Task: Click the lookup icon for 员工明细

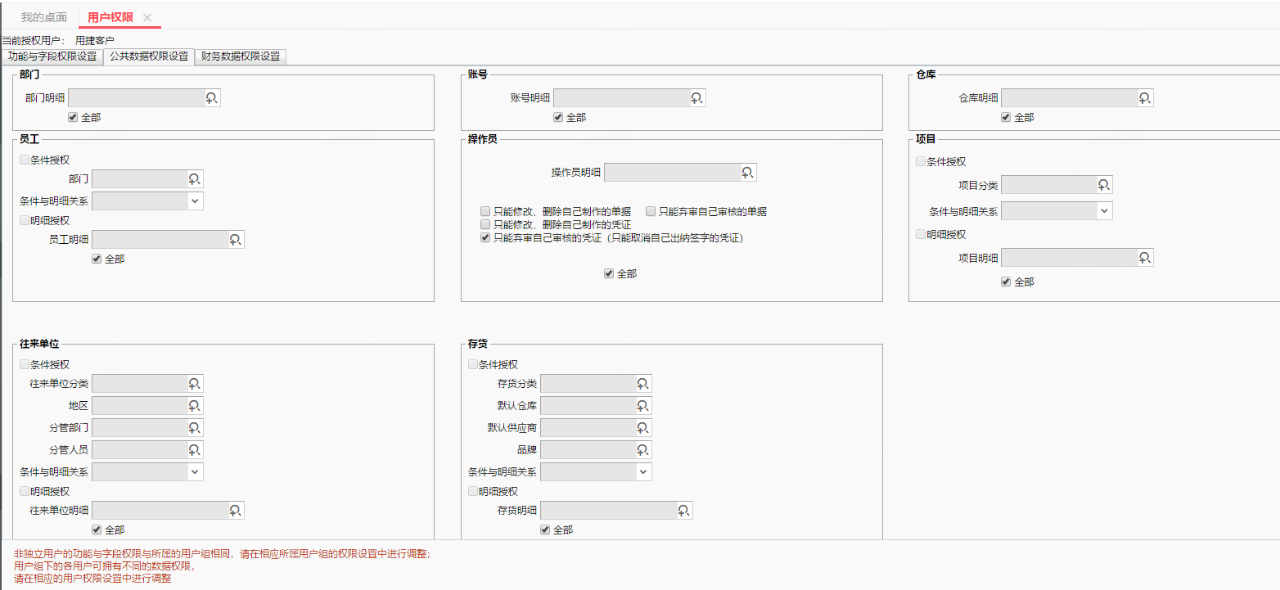Action: coord(236,240)
